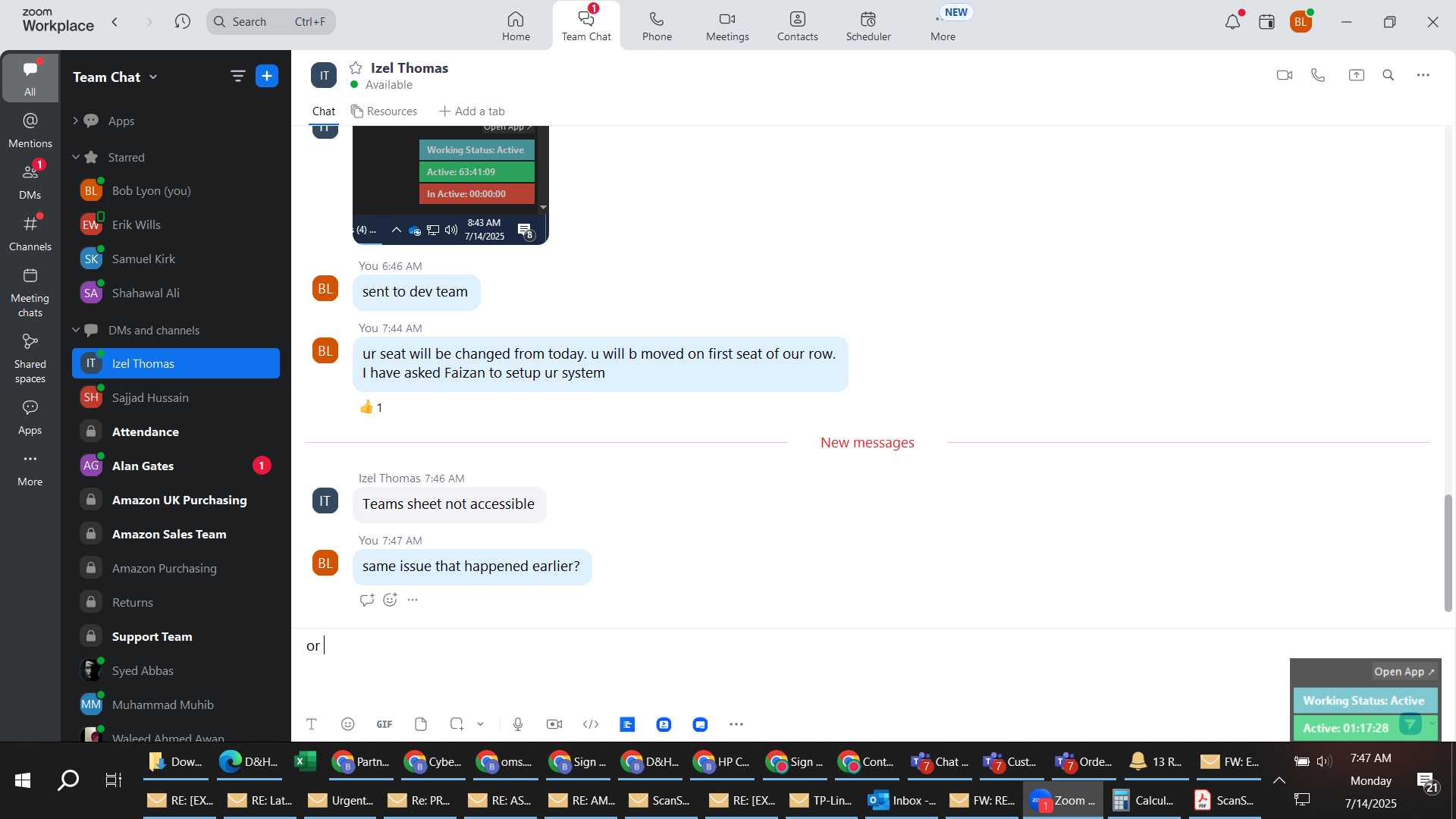
Task: Open more actions for last message
Action: tap(413, 600)
